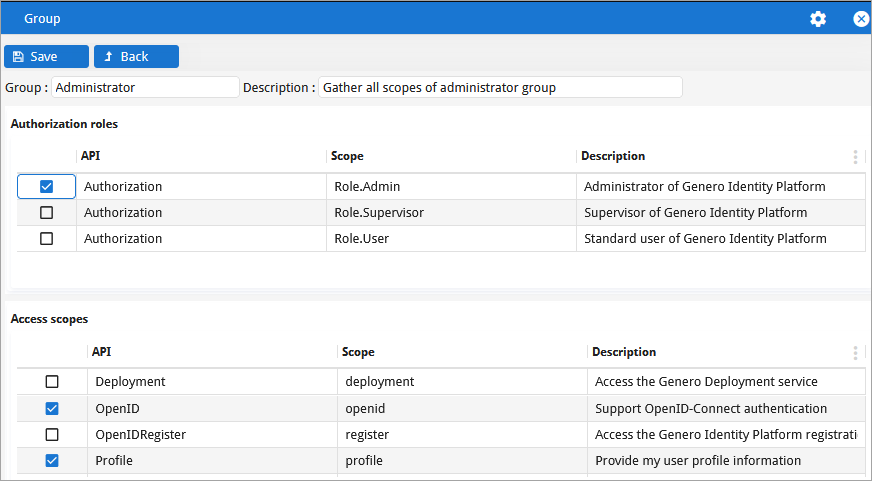Click the Group name input field
Viewport: 872px width, 481px height.
145,87
